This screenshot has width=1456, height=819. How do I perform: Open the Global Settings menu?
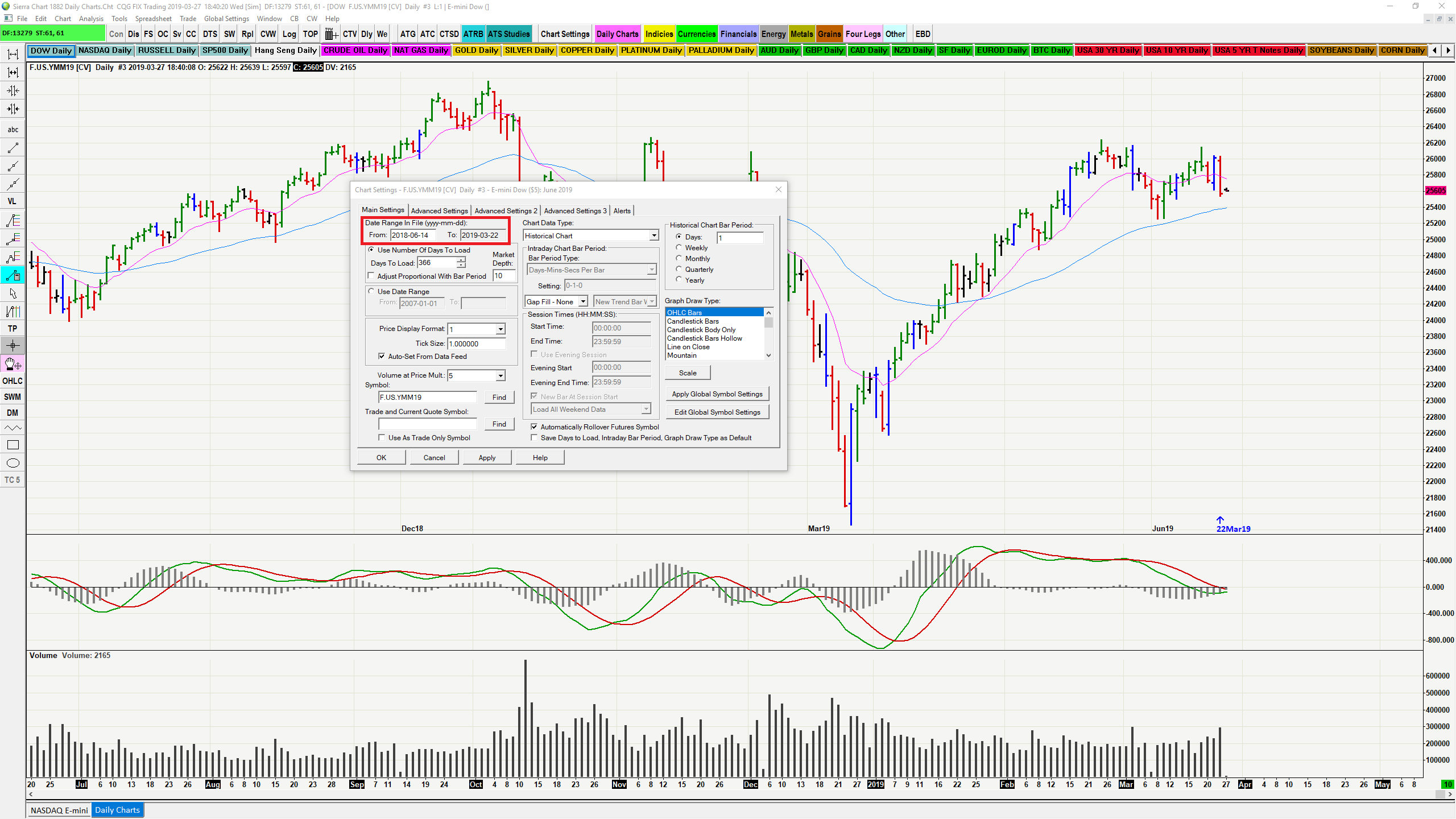point(226,19)
